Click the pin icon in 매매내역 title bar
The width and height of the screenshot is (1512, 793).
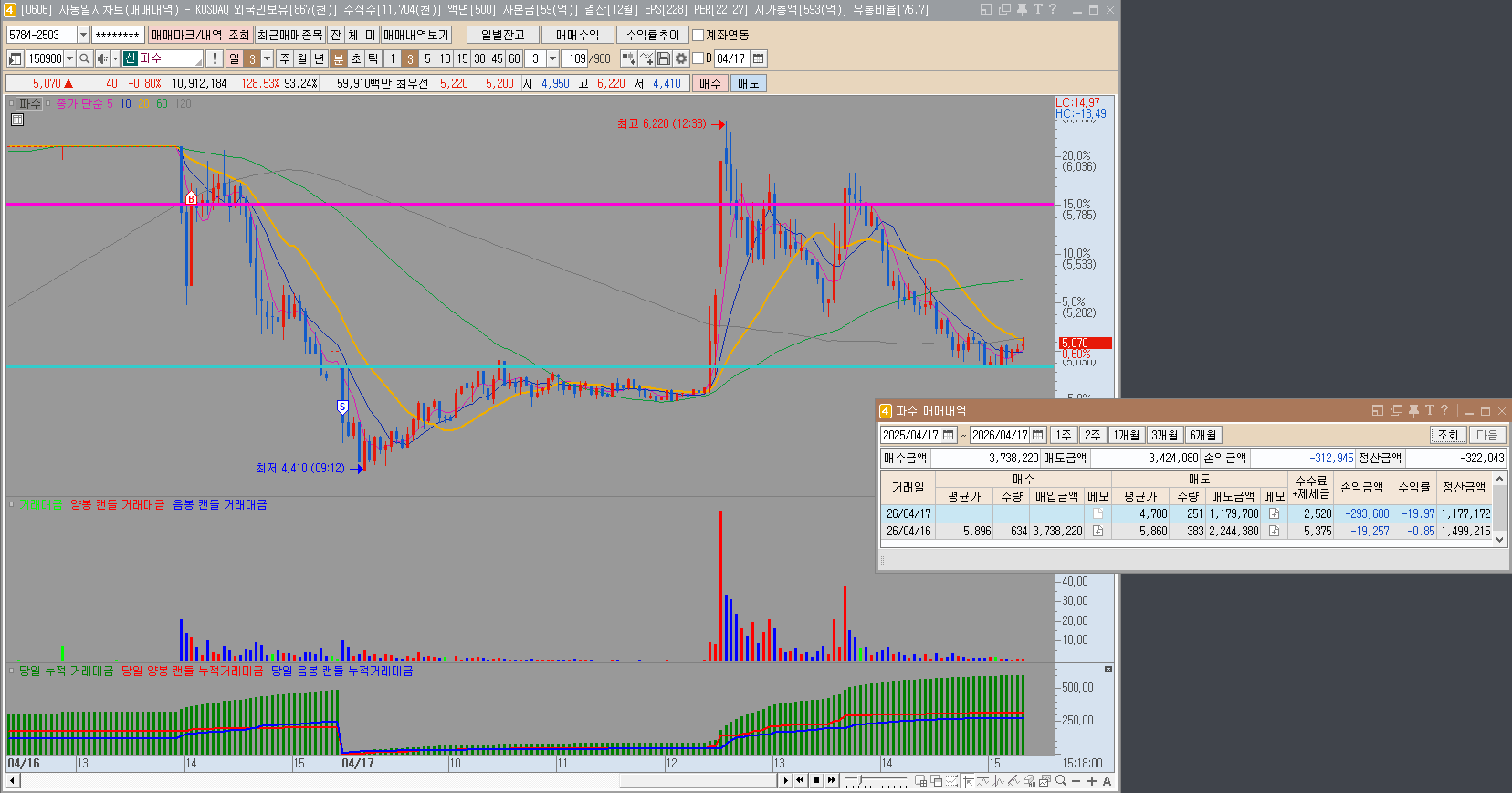click(1413, 411)
